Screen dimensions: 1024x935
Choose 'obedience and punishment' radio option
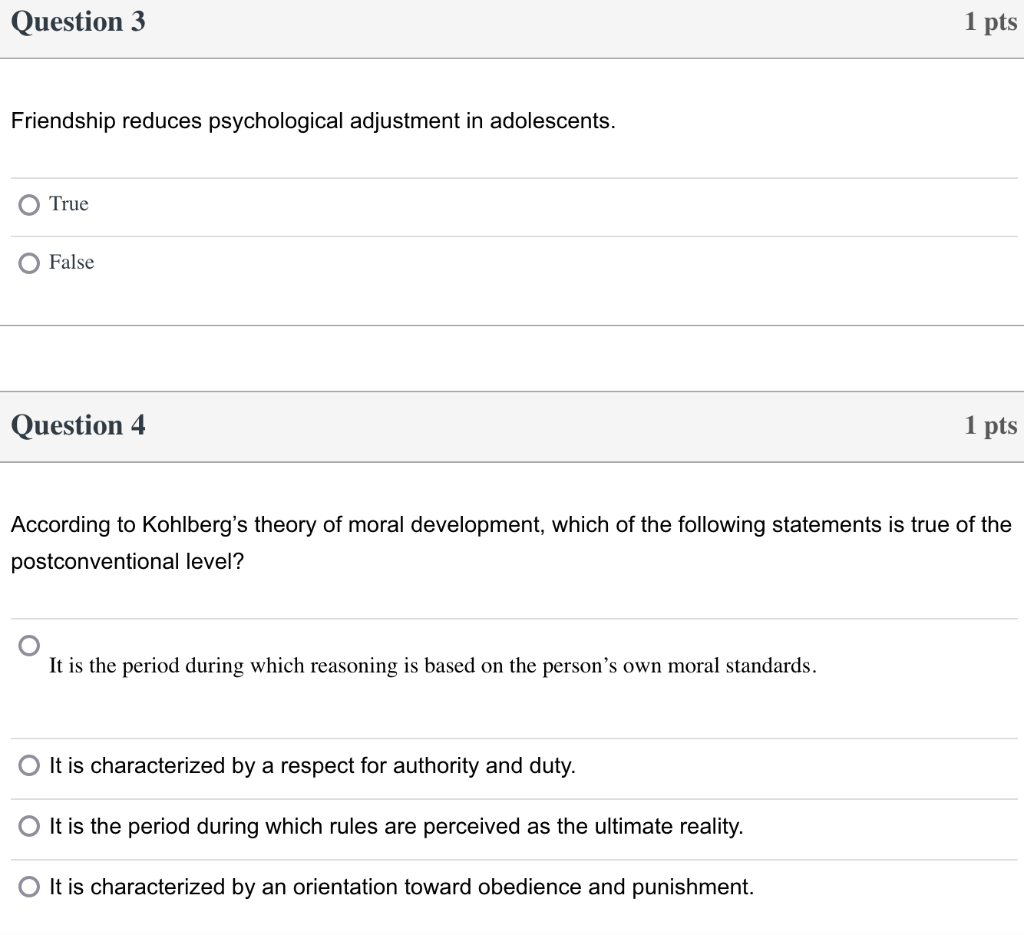pos(30,887)
